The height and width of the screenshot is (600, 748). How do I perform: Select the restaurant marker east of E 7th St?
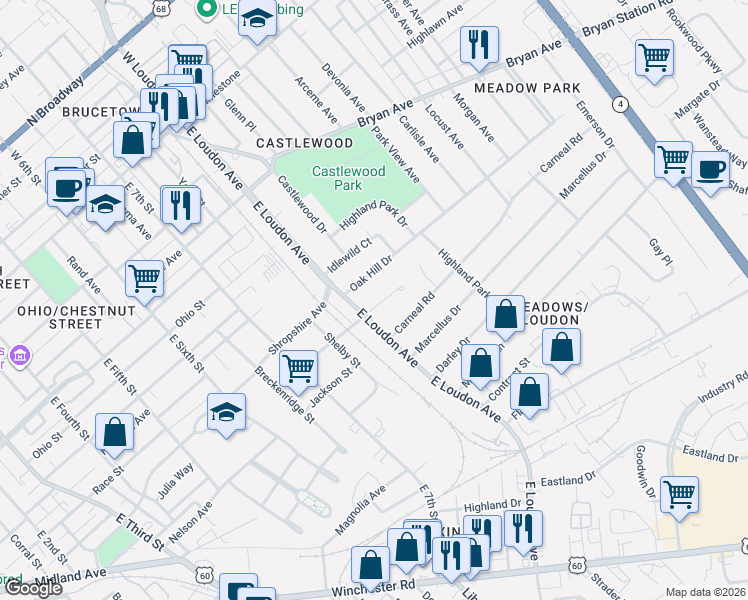click(181, 207)
